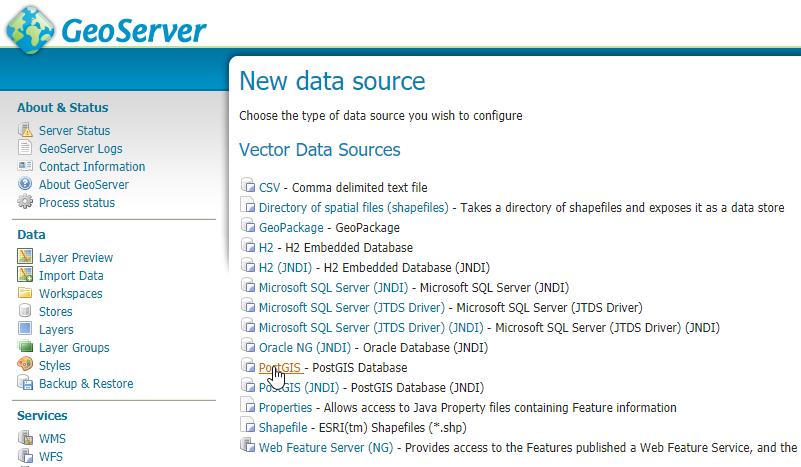
Task: Click the Microsoft SQL Server (JTDS Driver) (JNDI) icon
Action: [x=248, y=325]
